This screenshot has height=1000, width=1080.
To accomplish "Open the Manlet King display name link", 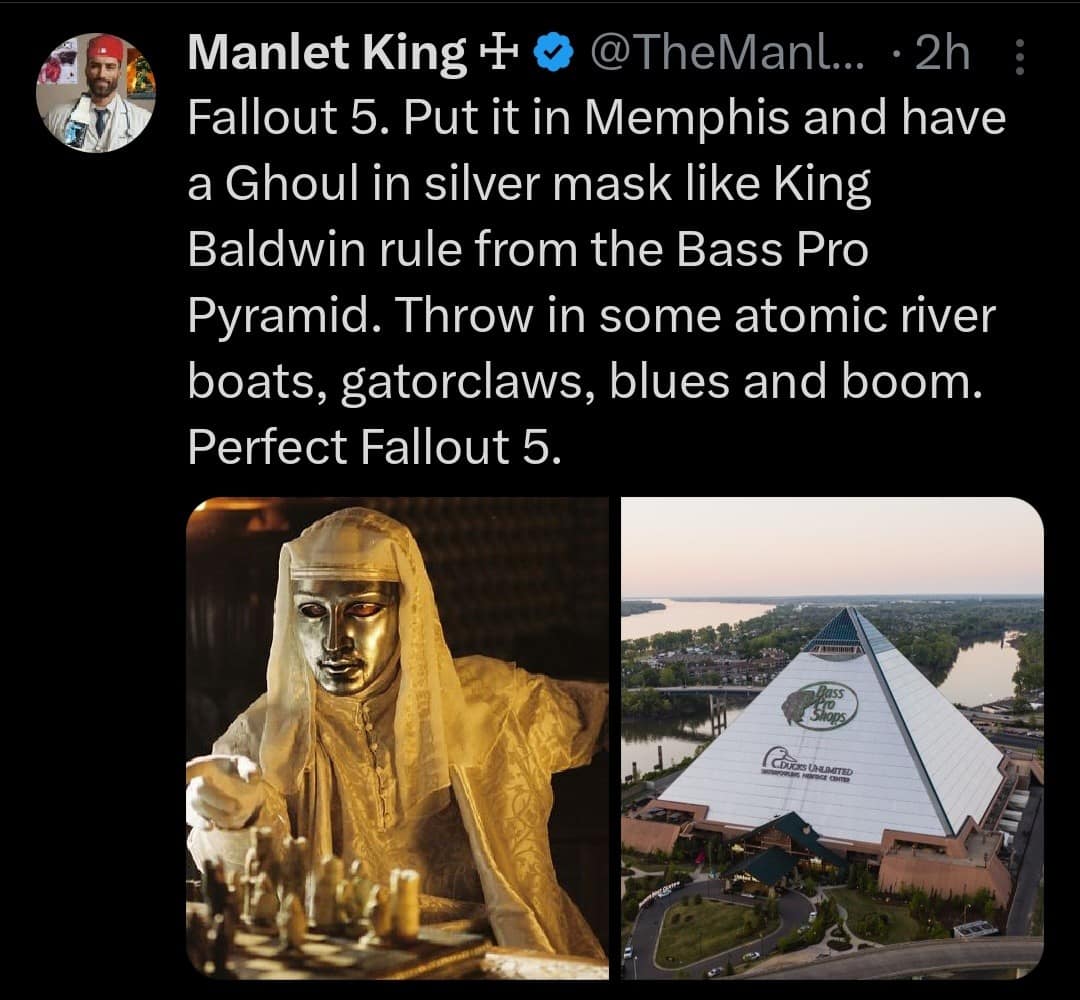I will pyautogui.click(x=326, y=54).
